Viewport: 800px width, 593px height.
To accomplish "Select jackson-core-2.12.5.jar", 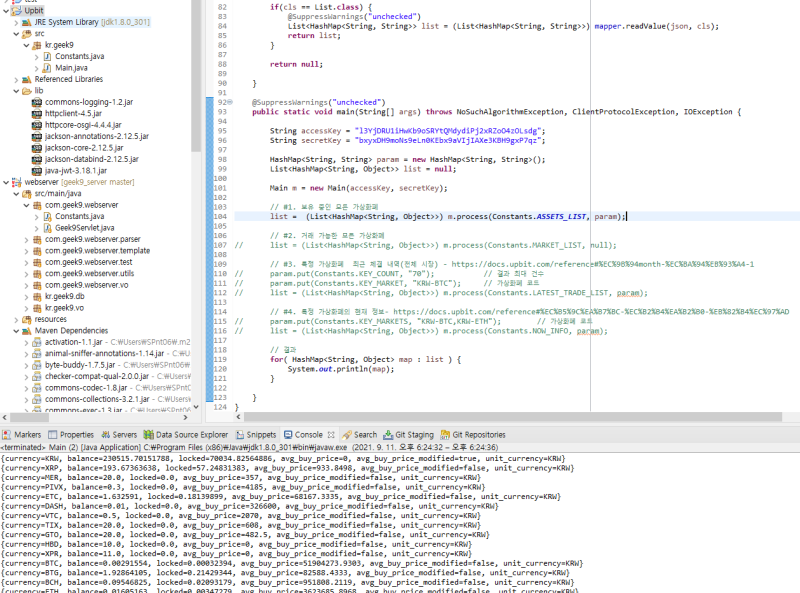I will pyautogui.click(x=84, y=148).
